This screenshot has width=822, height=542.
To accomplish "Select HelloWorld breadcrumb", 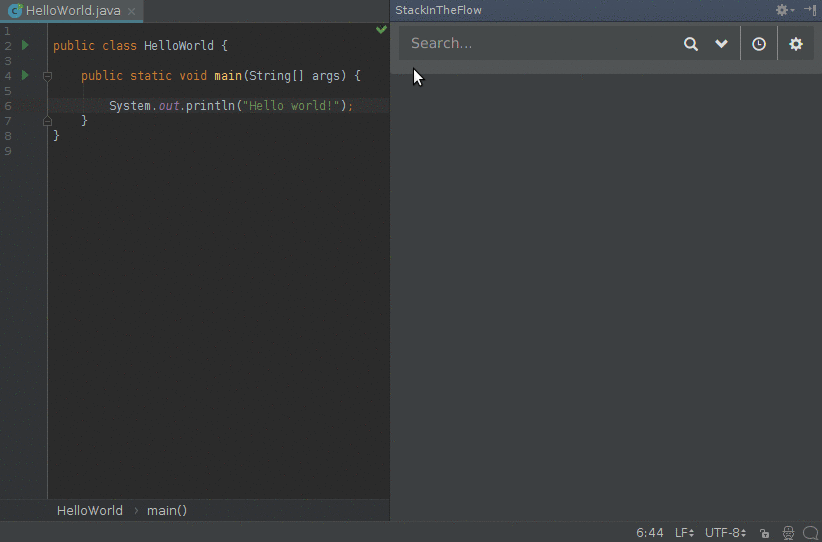I will (x=90, y=511).
